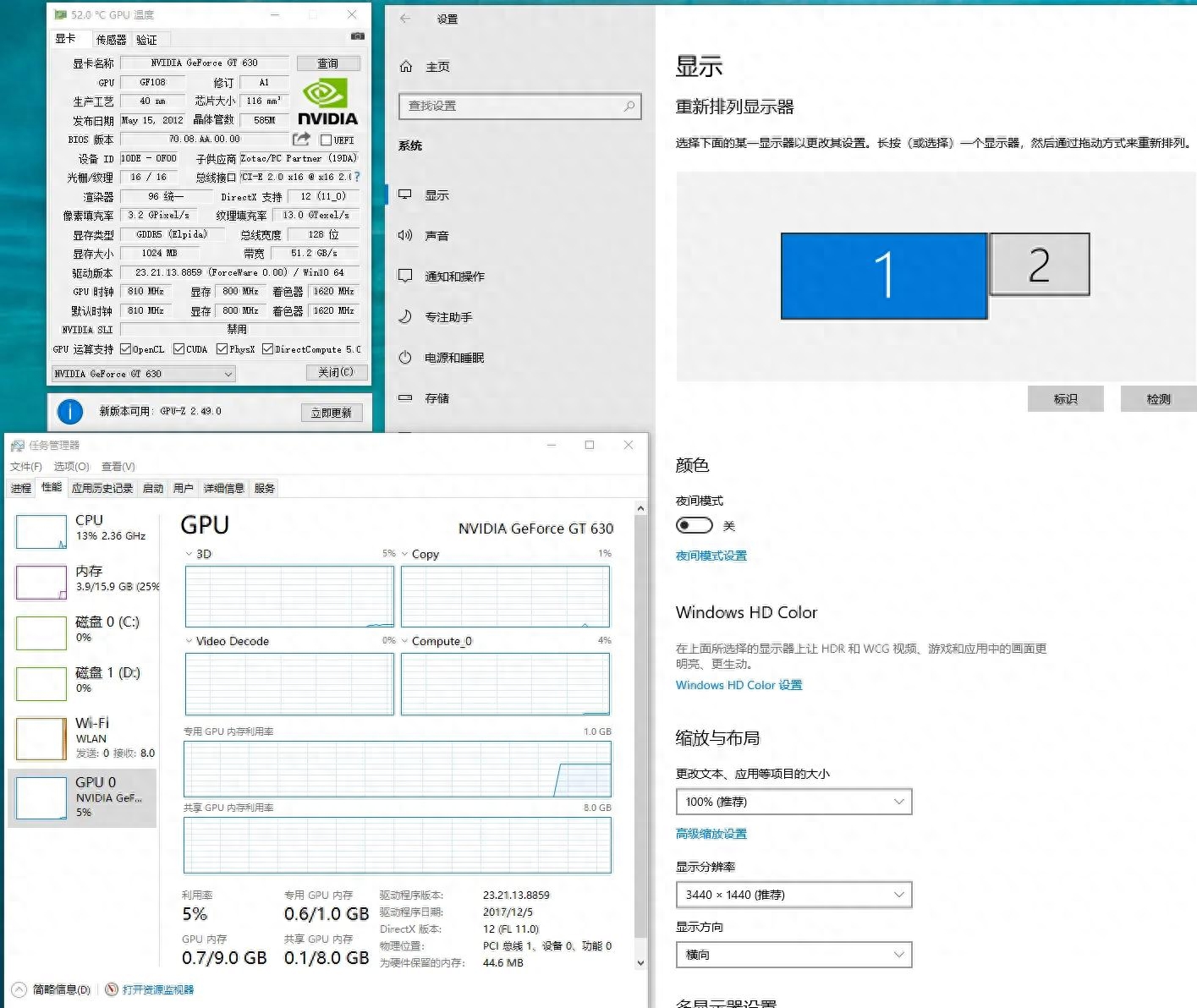Image resolution: width=1197 pixels, height=1008 pixels.
Task: Open 声音 settings in the sidebar
Action: click(x=435, y=235)
